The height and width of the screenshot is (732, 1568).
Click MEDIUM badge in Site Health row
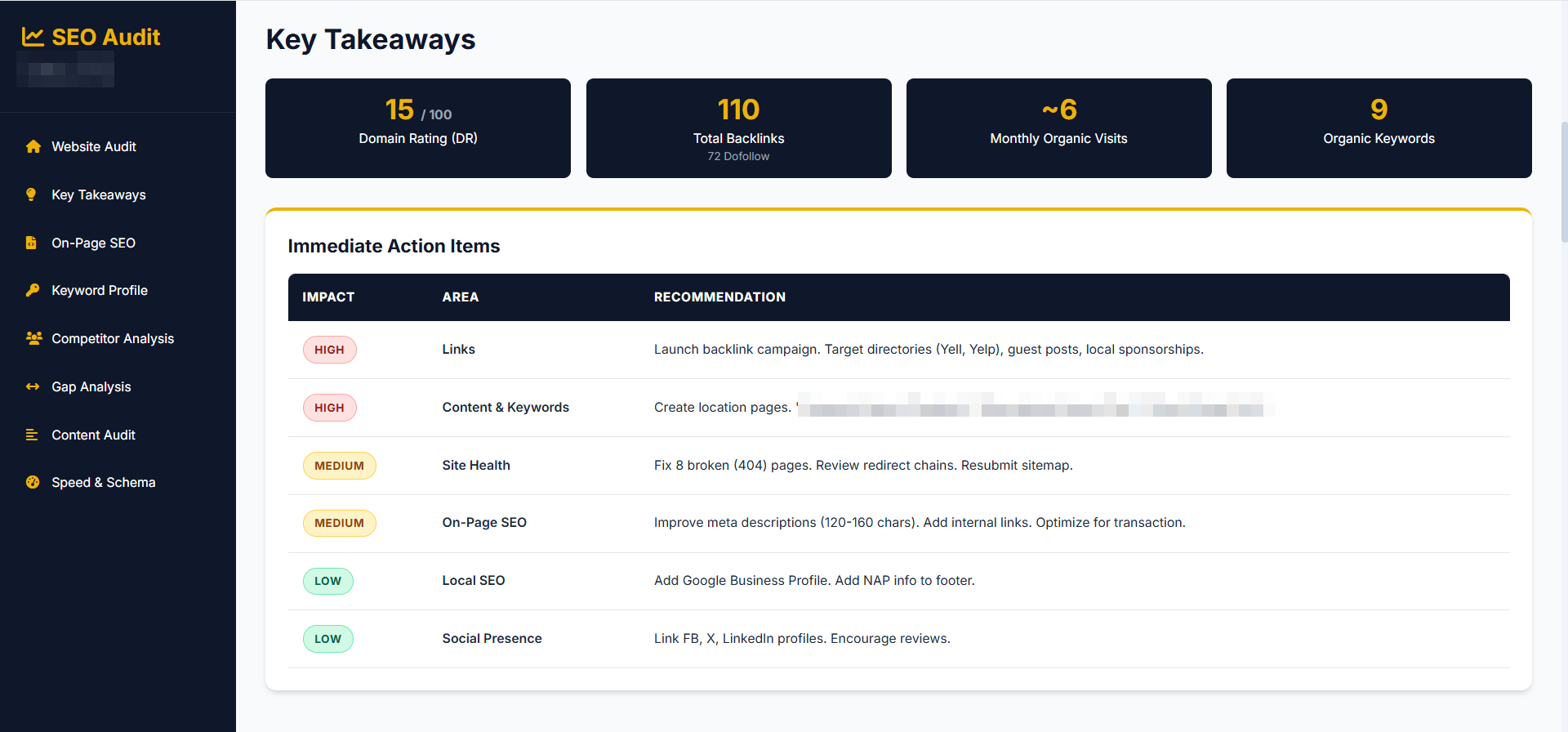pos(340,466)
